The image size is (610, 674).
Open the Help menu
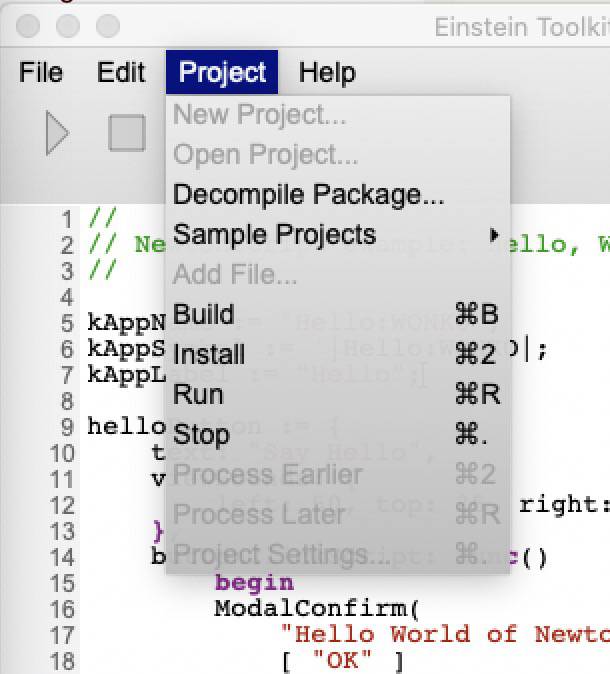pyautogui.click(x=327, y=73)
